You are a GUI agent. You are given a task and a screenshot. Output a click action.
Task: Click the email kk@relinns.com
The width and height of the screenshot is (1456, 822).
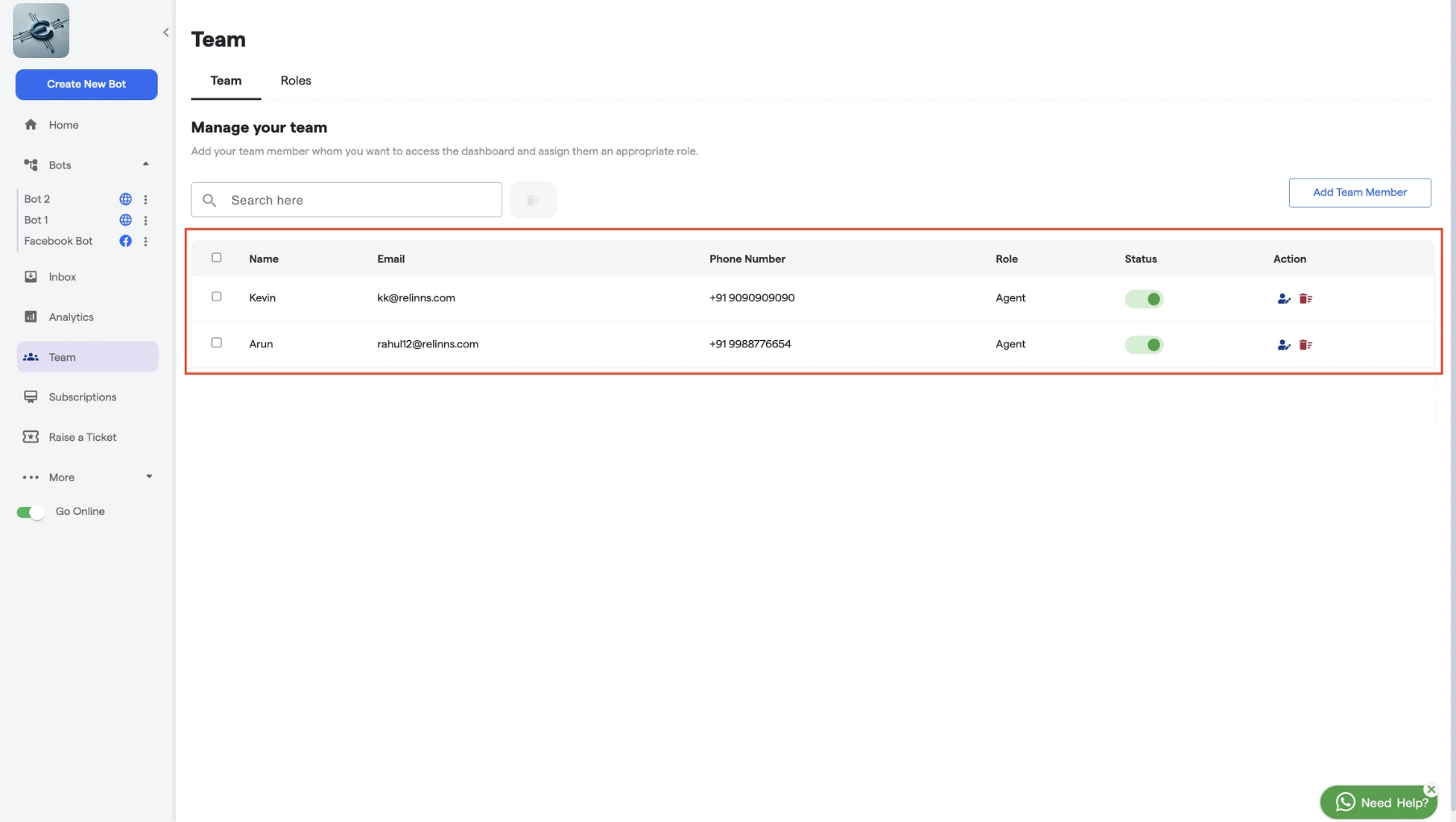(416, 298)
